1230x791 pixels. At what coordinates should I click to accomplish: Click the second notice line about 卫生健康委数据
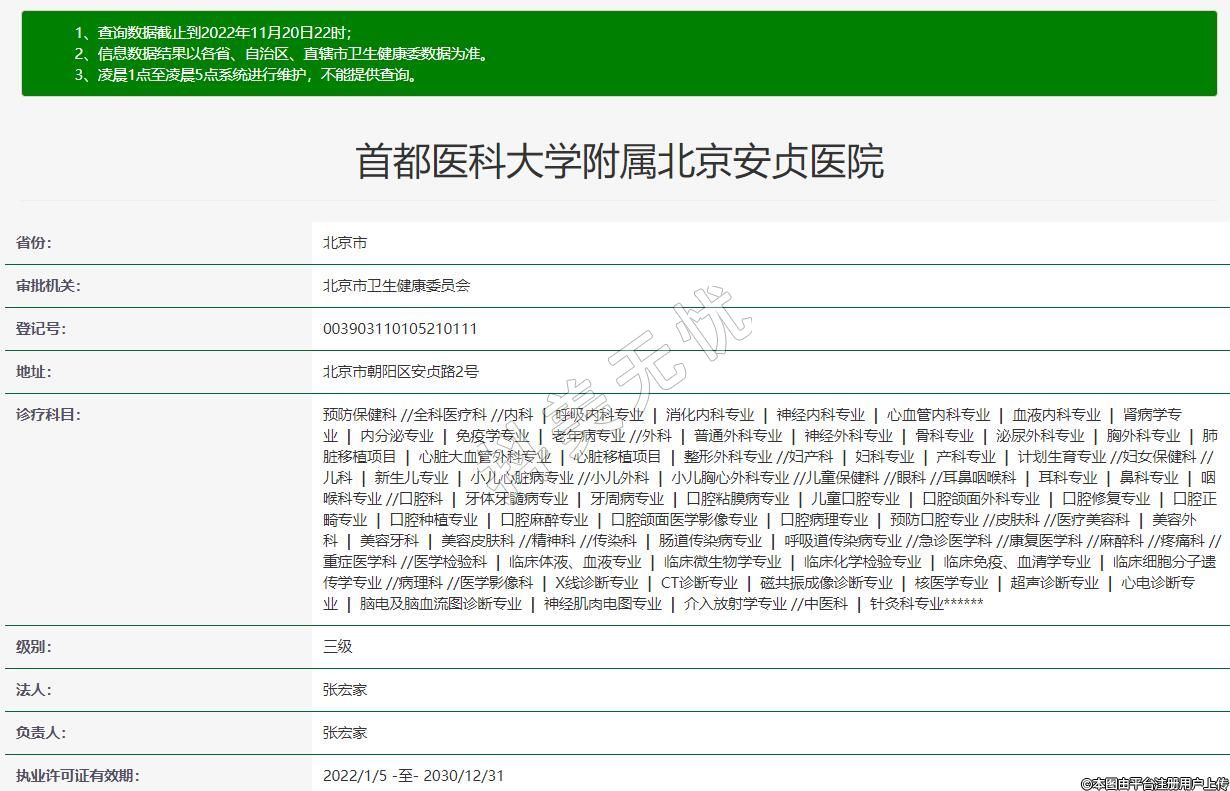coord(282,54)
